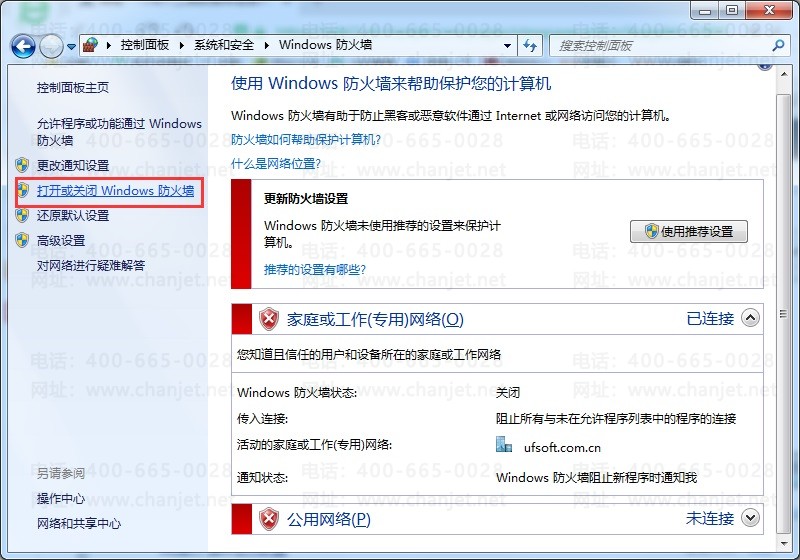The height and width of the screenshot is (560, 800).
Task: Click the Forward navigation arrow button
Action: coord(51,47)
